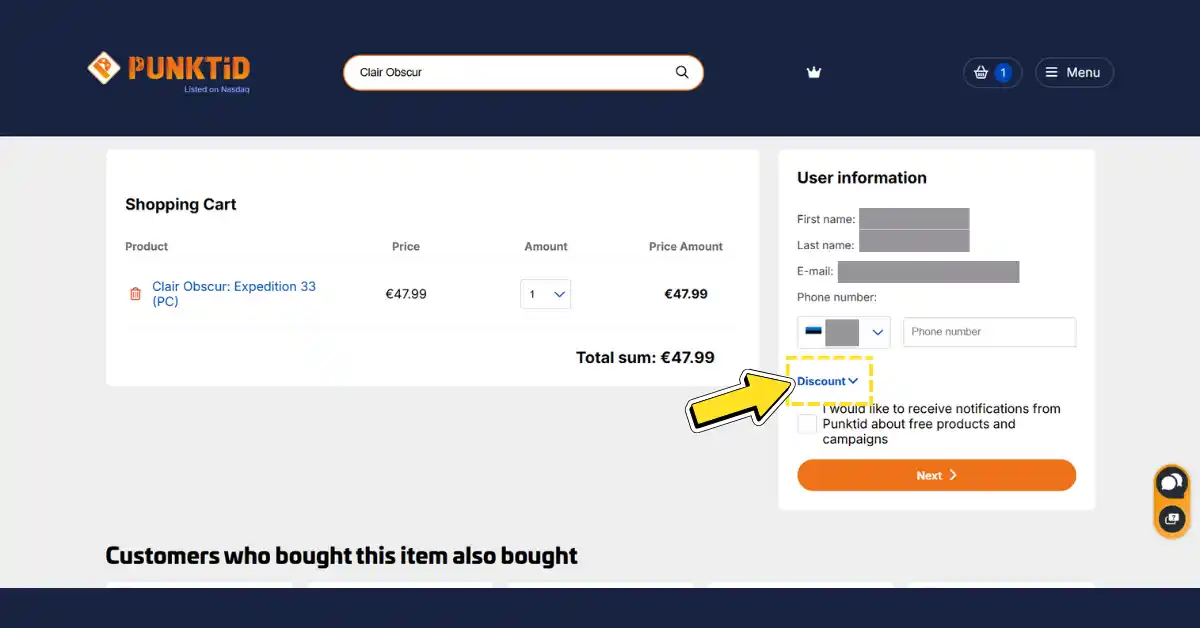Open the hamburger Menu button
This screenshot has height=628, width=1200.
(1073, 72)
